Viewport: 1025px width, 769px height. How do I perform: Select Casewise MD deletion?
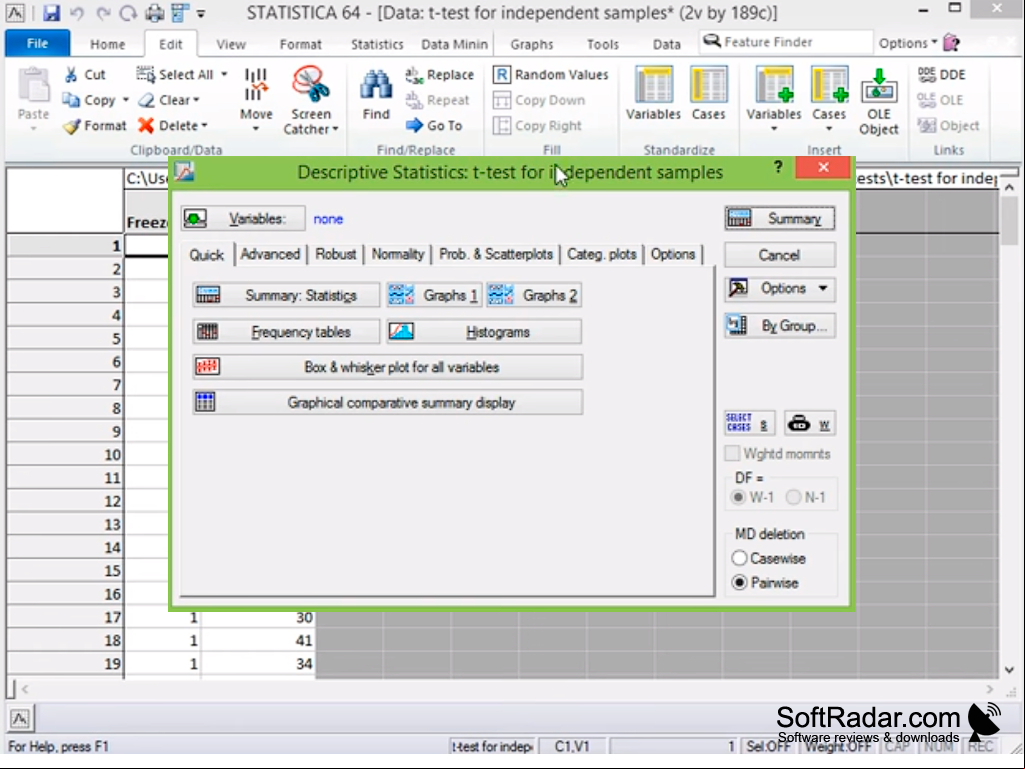739,558
